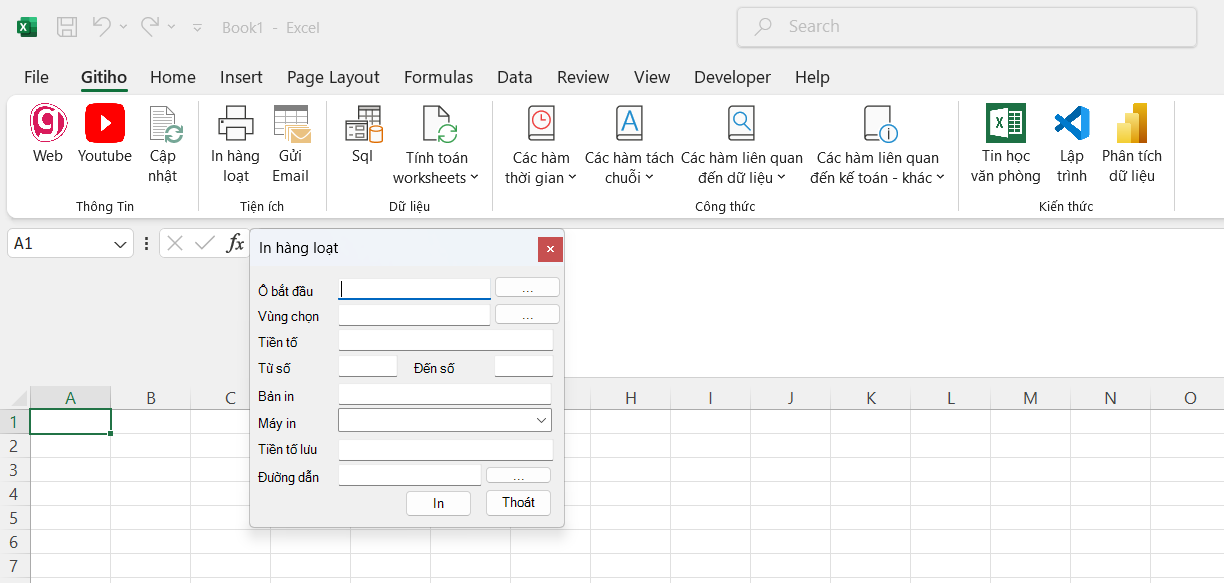Click the Save icon in title bar

coord(67,27)
